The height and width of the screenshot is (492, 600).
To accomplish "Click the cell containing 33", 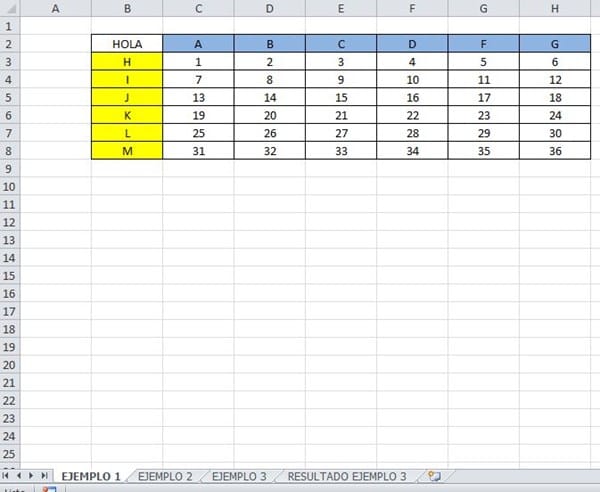I will click(341, 151).
